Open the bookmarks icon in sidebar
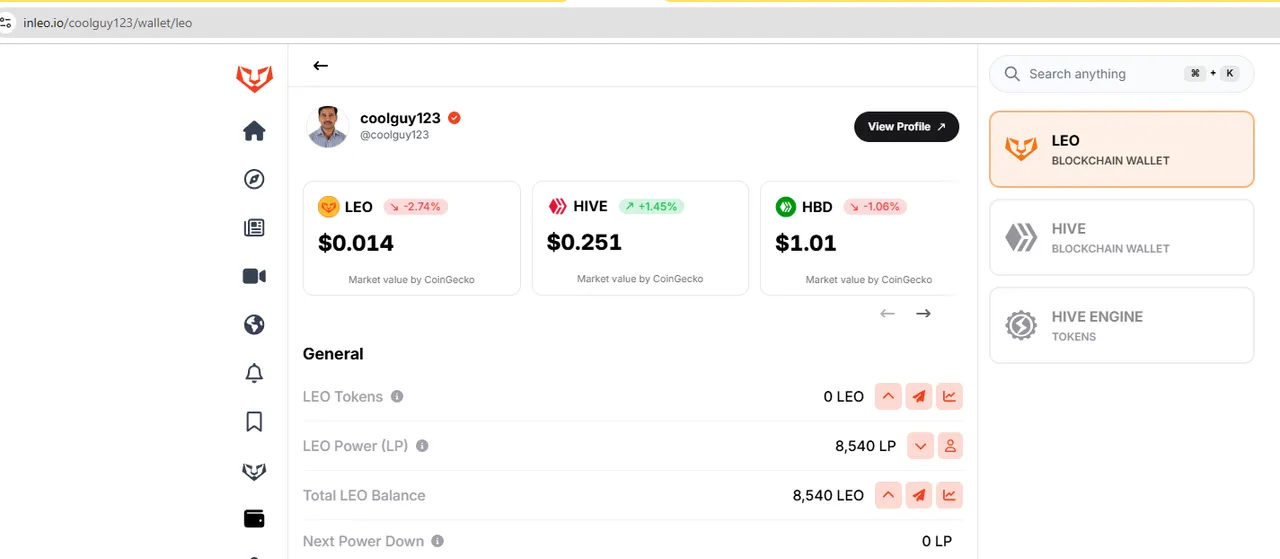Screen dimensions: 1280x559 254,422
